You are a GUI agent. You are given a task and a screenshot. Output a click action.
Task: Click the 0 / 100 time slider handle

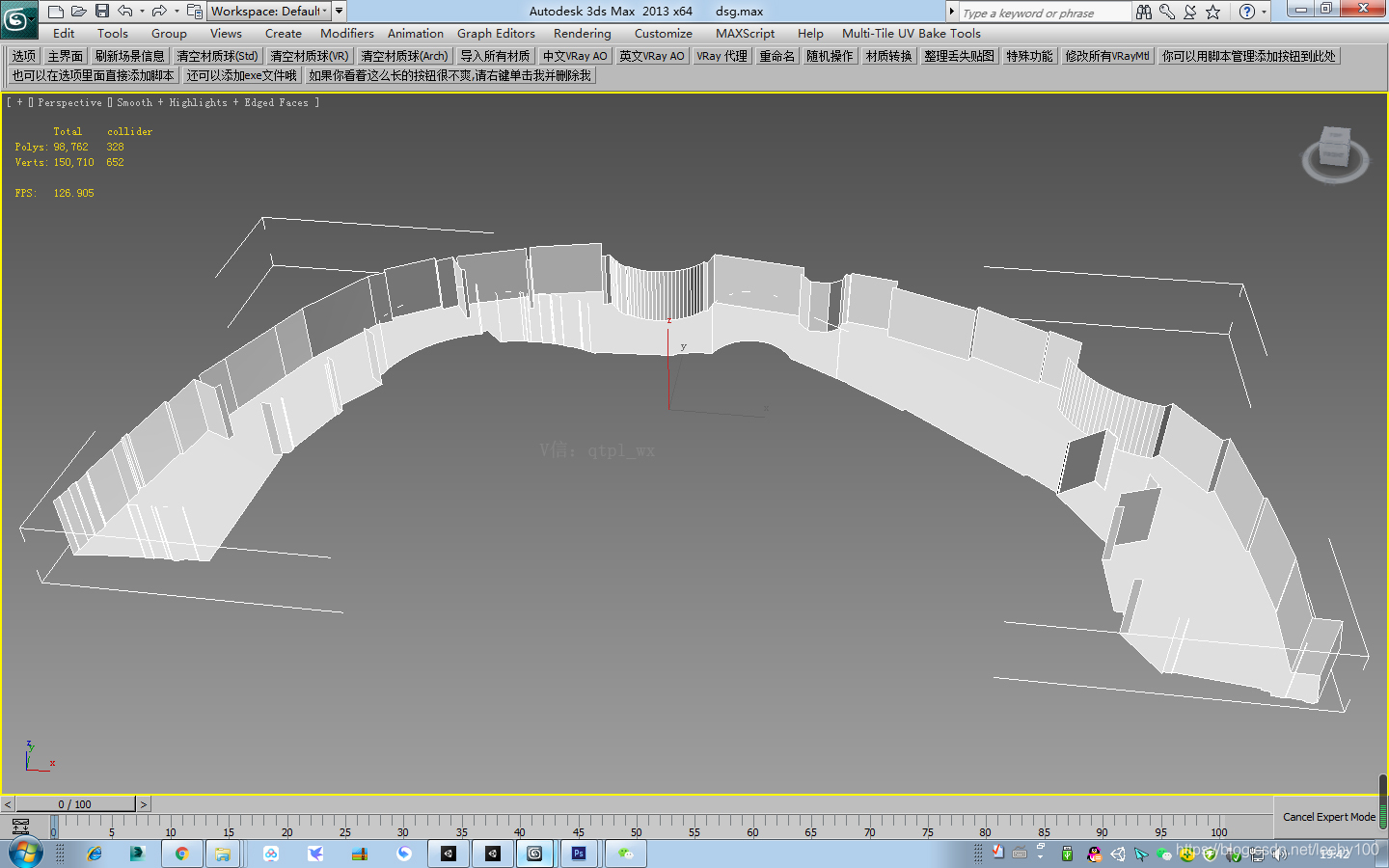pos(75,804)
